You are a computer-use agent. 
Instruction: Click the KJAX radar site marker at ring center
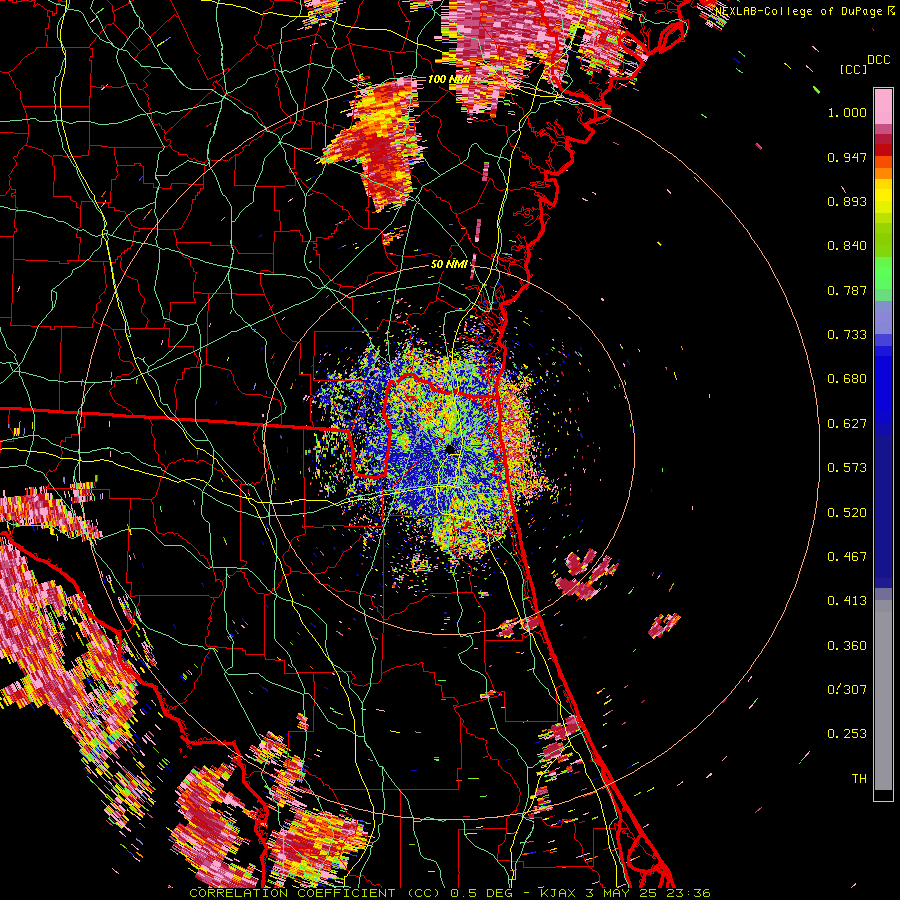(451, 449)
